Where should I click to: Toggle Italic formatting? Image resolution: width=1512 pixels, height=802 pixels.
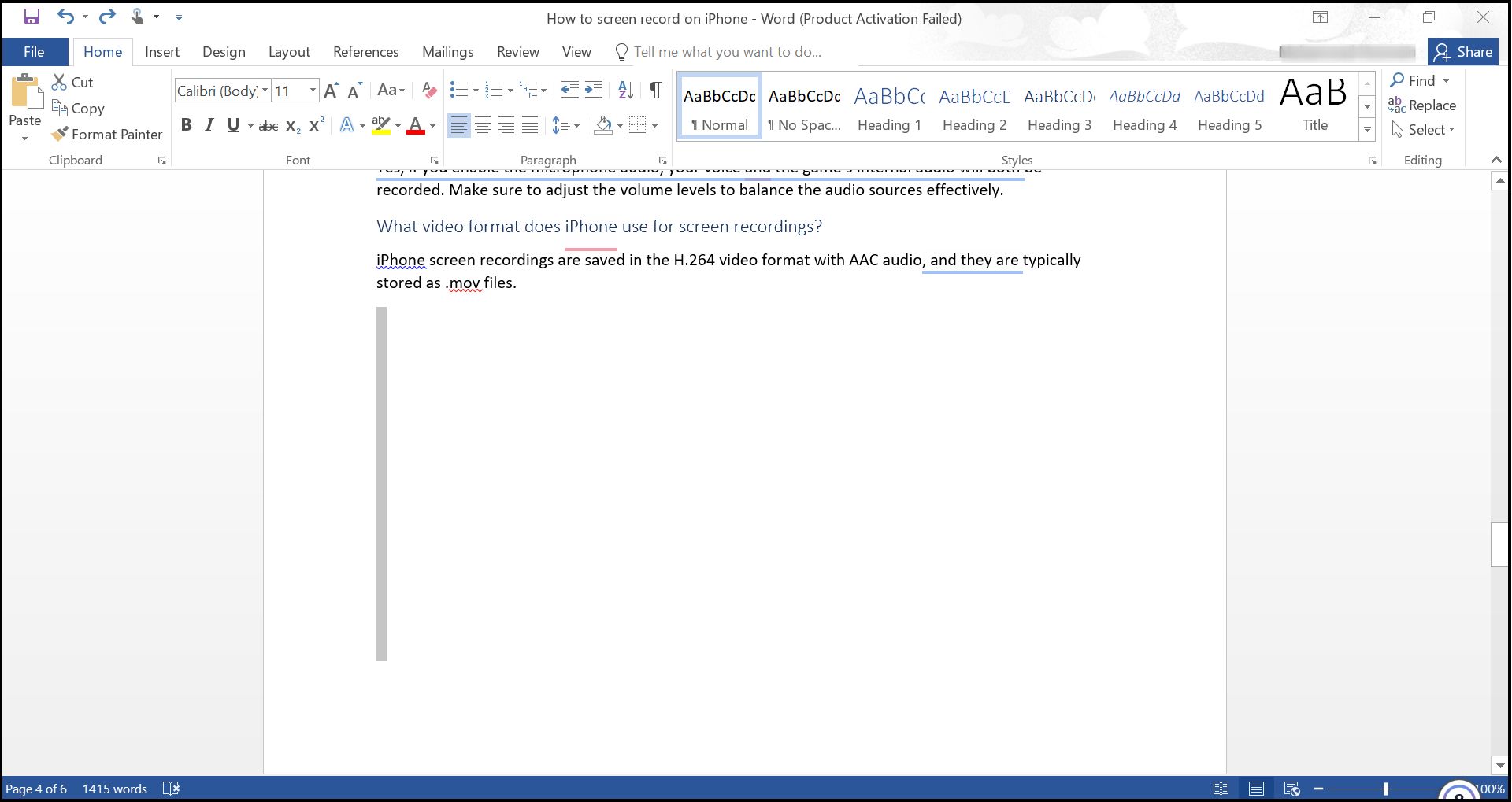point(209,125)
